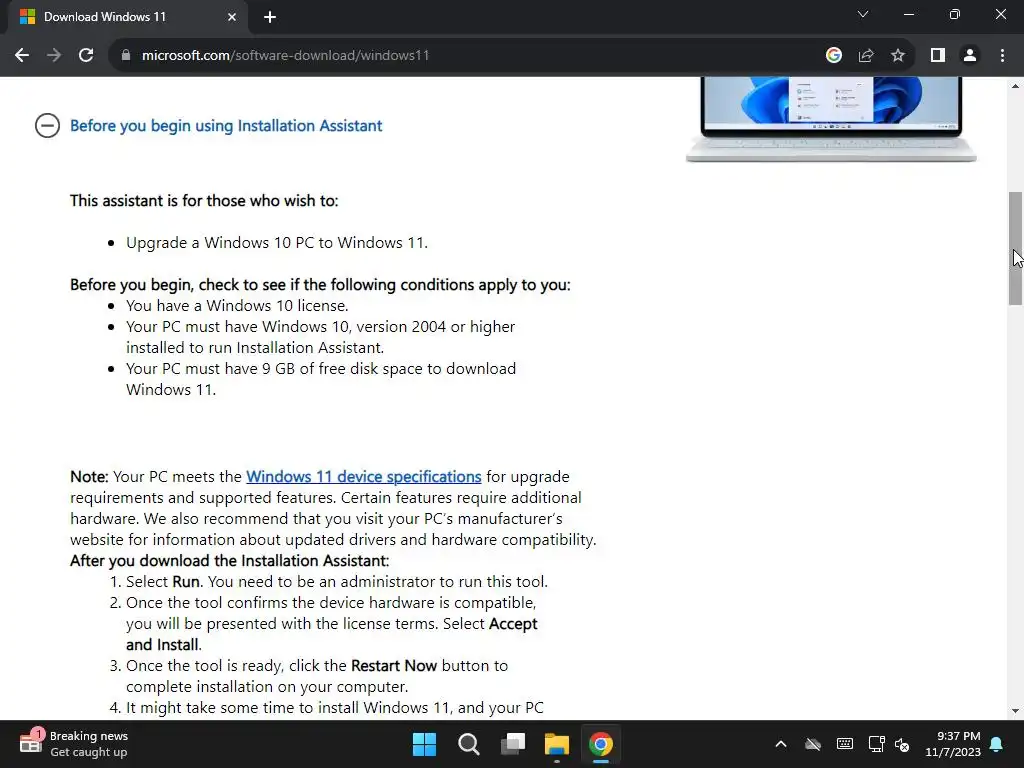Select the Download Windows 11 tab
The image size is (1024, 768).
pos(128,17)
